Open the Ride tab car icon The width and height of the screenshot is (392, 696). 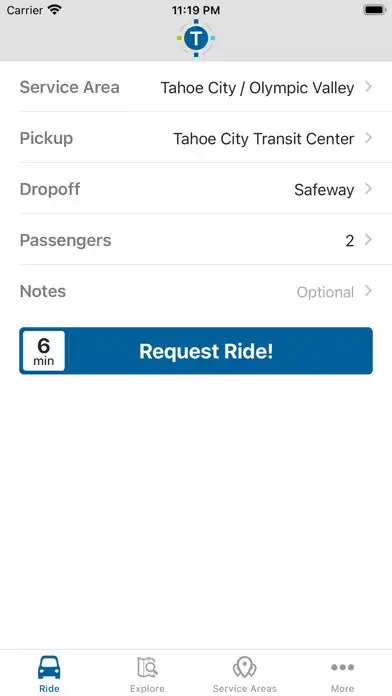pos(49,667)
